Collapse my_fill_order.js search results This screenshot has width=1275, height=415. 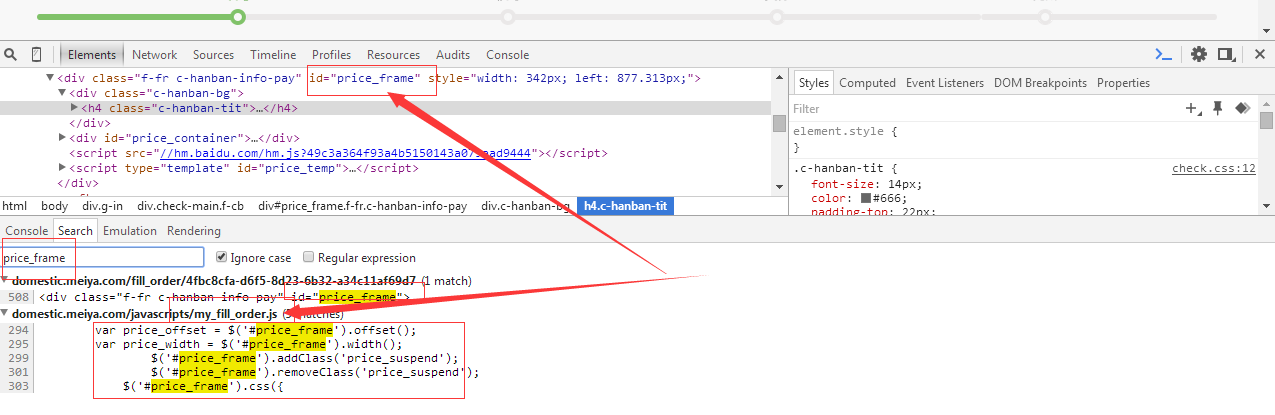pyautogui.click(x=5, y=314)
